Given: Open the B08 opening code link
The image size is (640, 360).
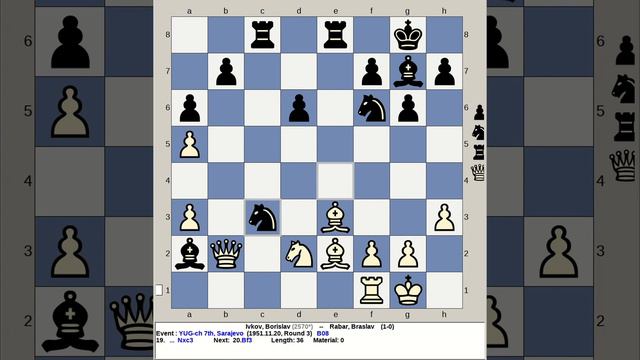Looking at the screenshot, I should tap(322, 333).
